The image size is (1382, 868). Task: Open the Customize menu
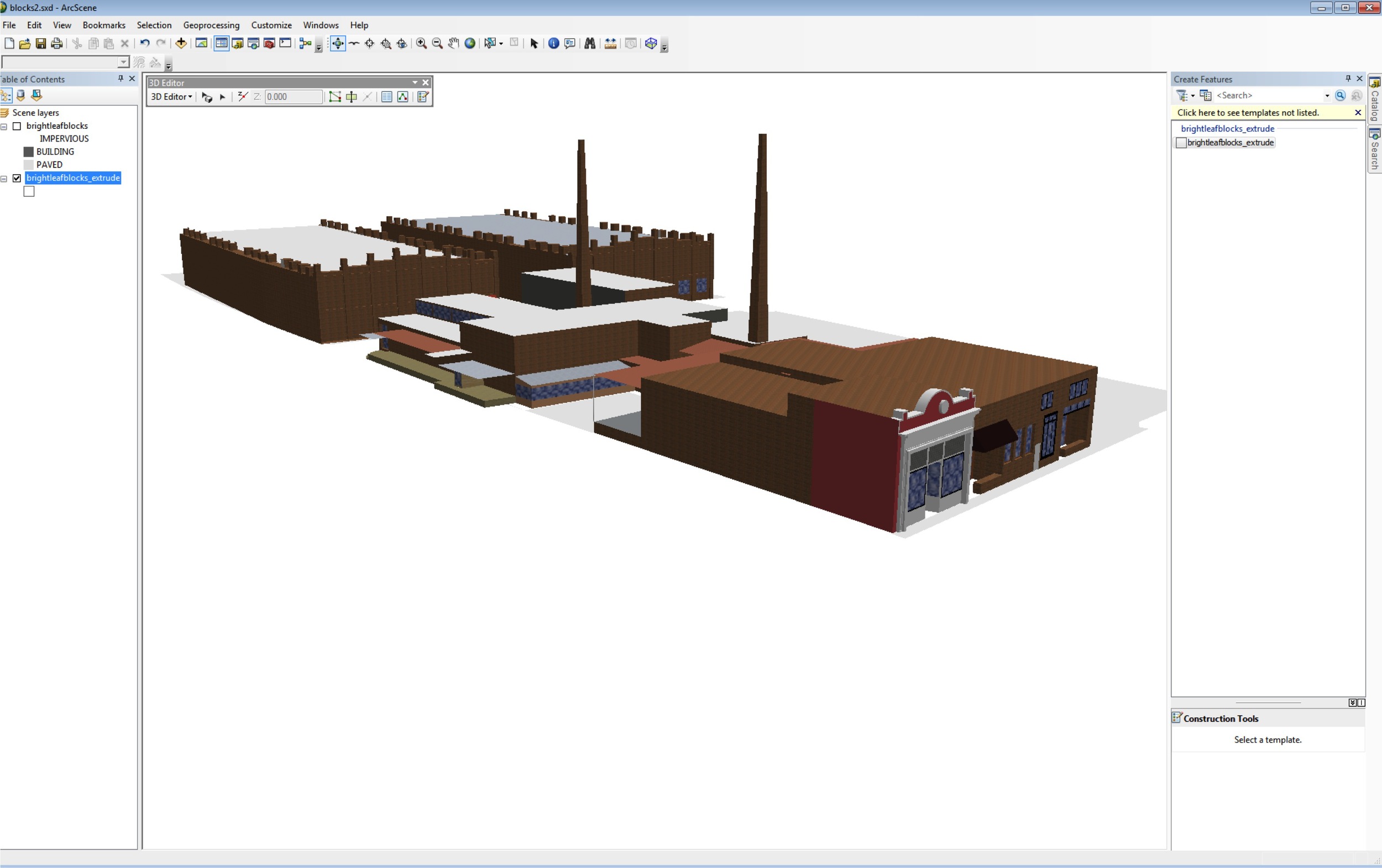click(x=271, y=25)
